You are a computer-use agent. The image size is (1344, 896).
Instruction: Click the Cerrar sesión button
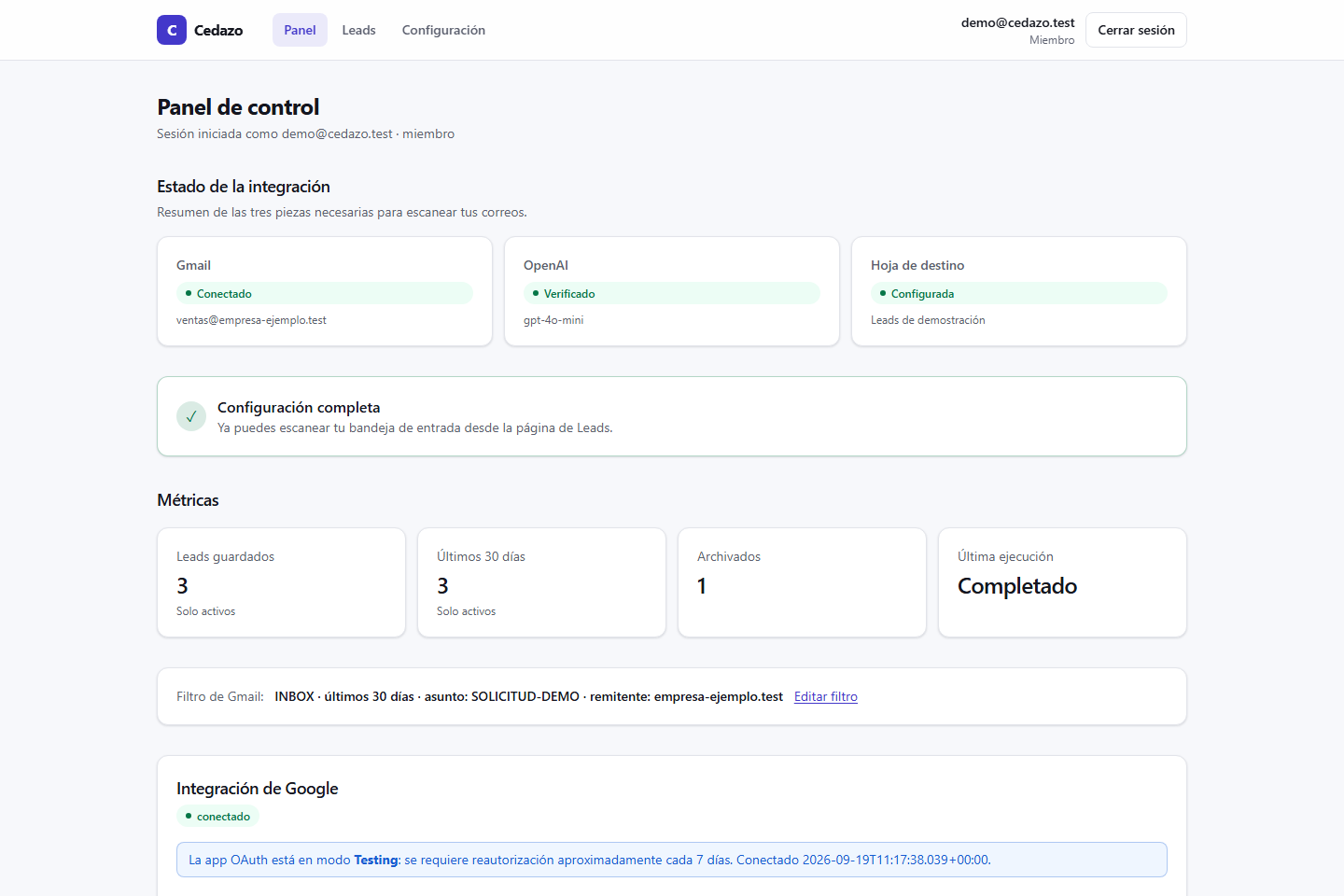point(1136,30)
